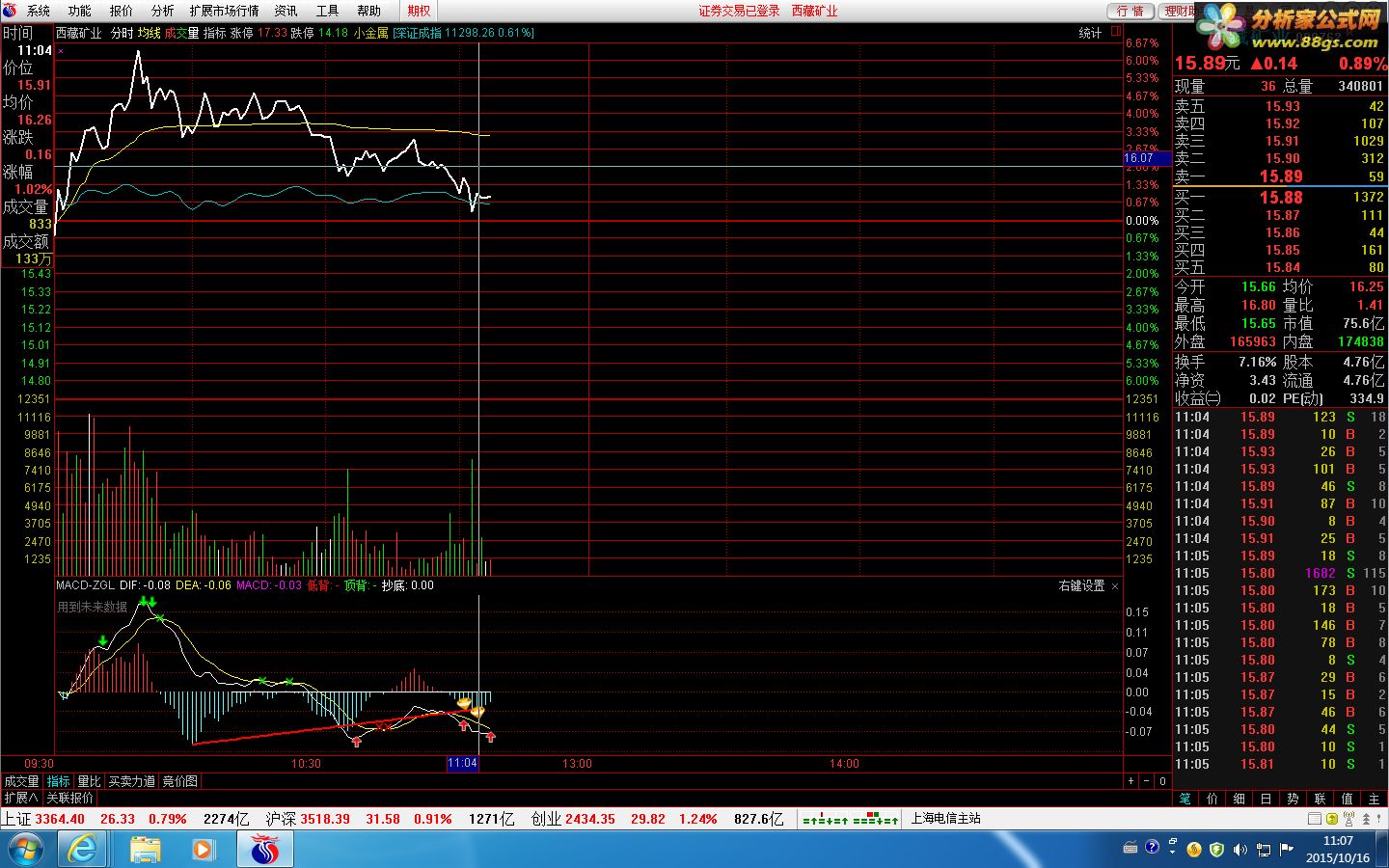Screen dimensions: 1389x868
Task: Click the green-red market breadth indicator
Action: click(850, 820)
